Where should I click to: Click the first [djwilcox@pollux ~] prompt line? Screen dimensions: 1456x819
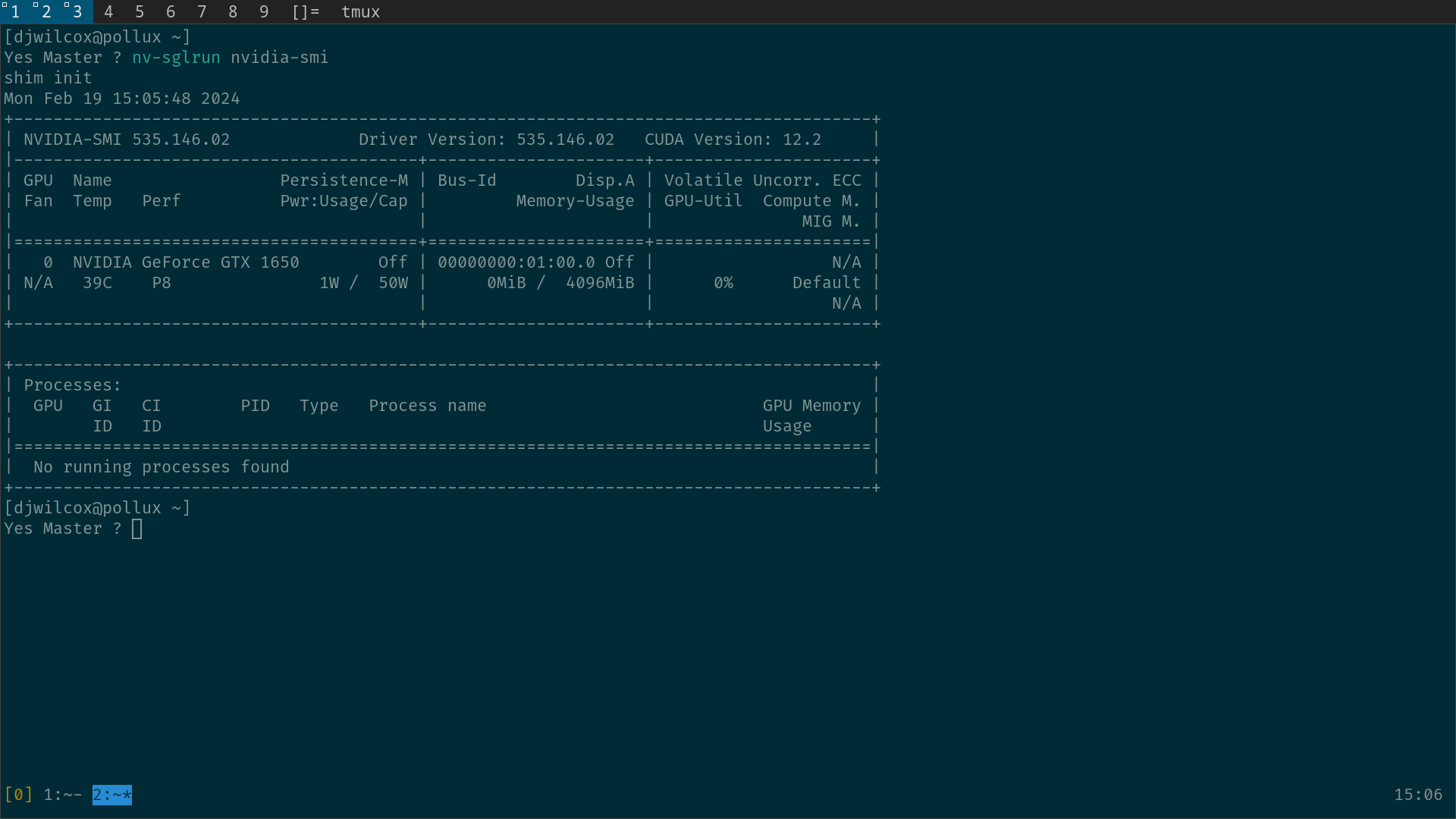97,37
